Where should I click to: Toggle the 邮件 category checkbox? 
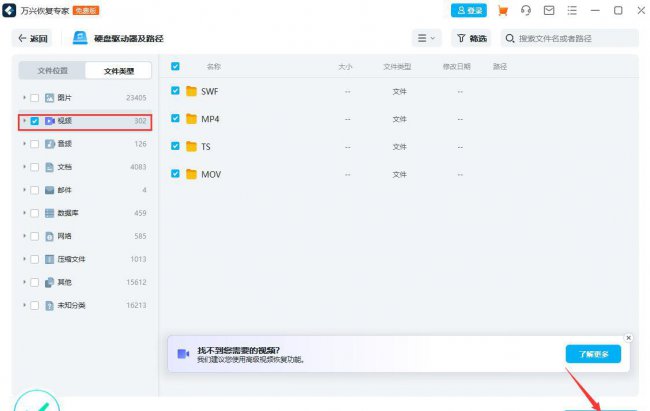35,190
